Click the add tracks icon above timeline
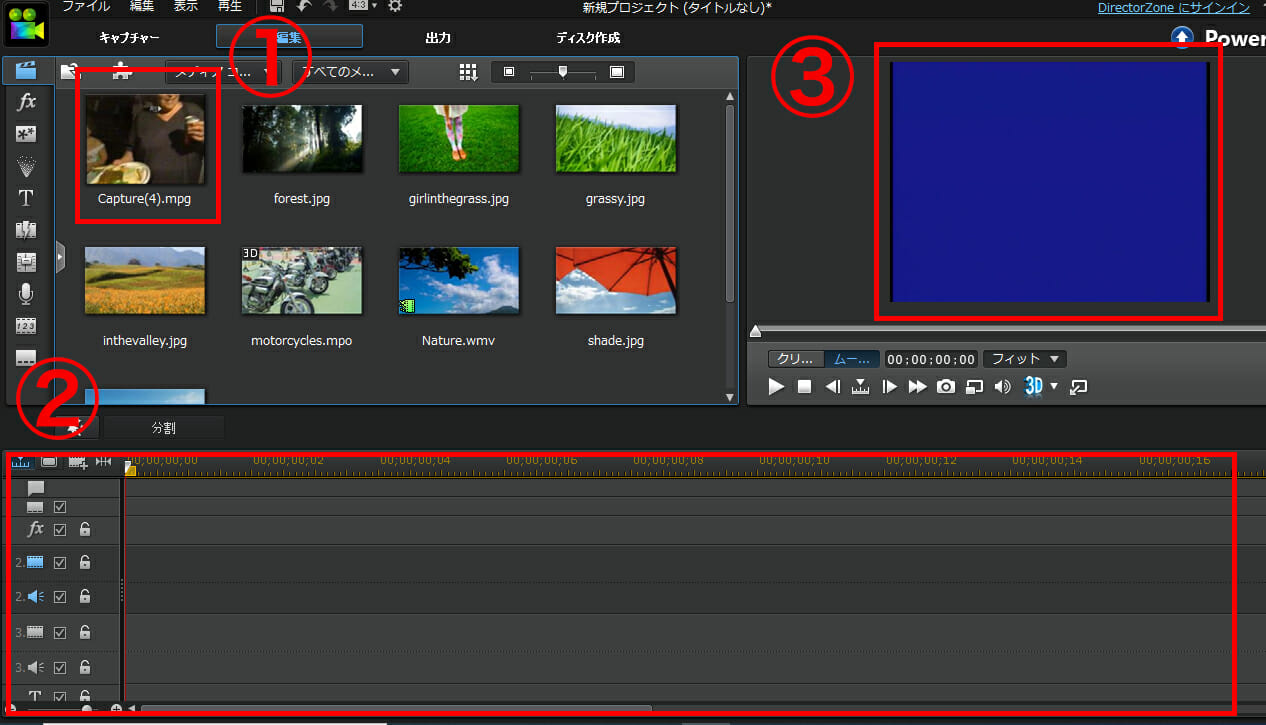Screen dimensions: 1266x725 (77, 461)
